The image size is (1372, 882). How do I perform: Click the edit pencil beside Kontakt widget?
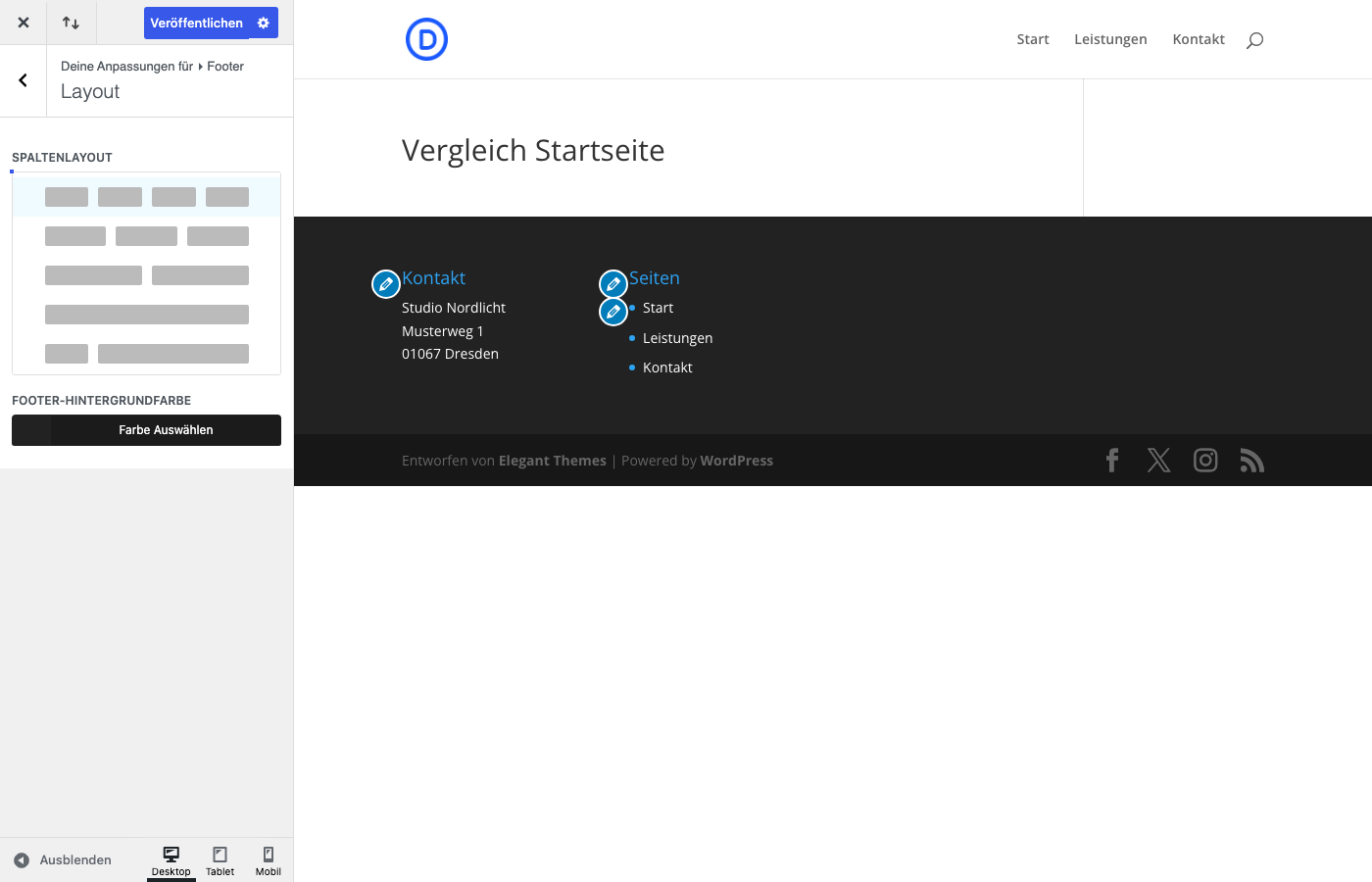[386, 284]
